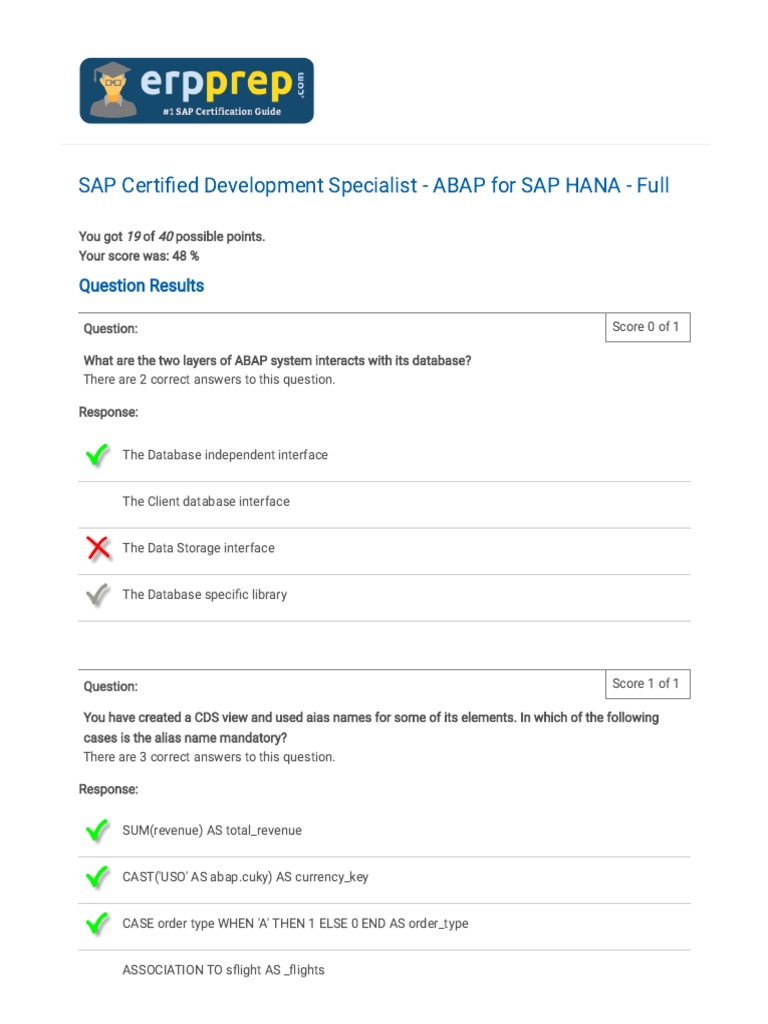Image resolution: width=768 pixels, height=1024 pixels.
Task: Click the 'Score 1 of 1' box
Action: 647,684
